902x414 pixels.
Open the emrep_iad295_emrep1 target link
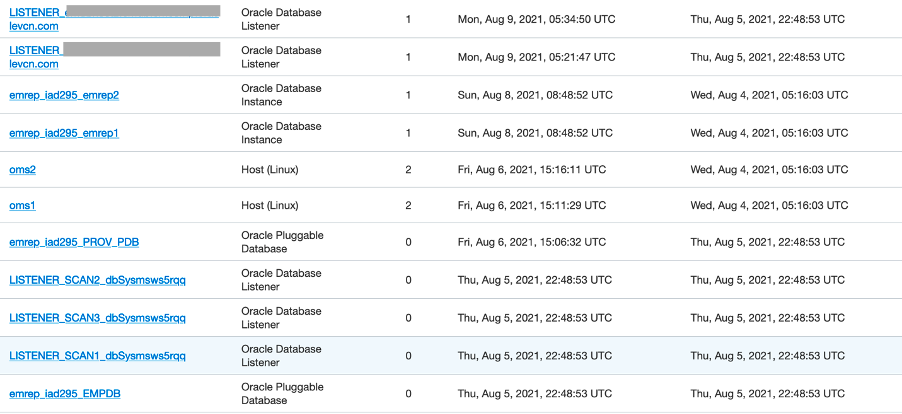pyautogui.click(x=64, y=133)
